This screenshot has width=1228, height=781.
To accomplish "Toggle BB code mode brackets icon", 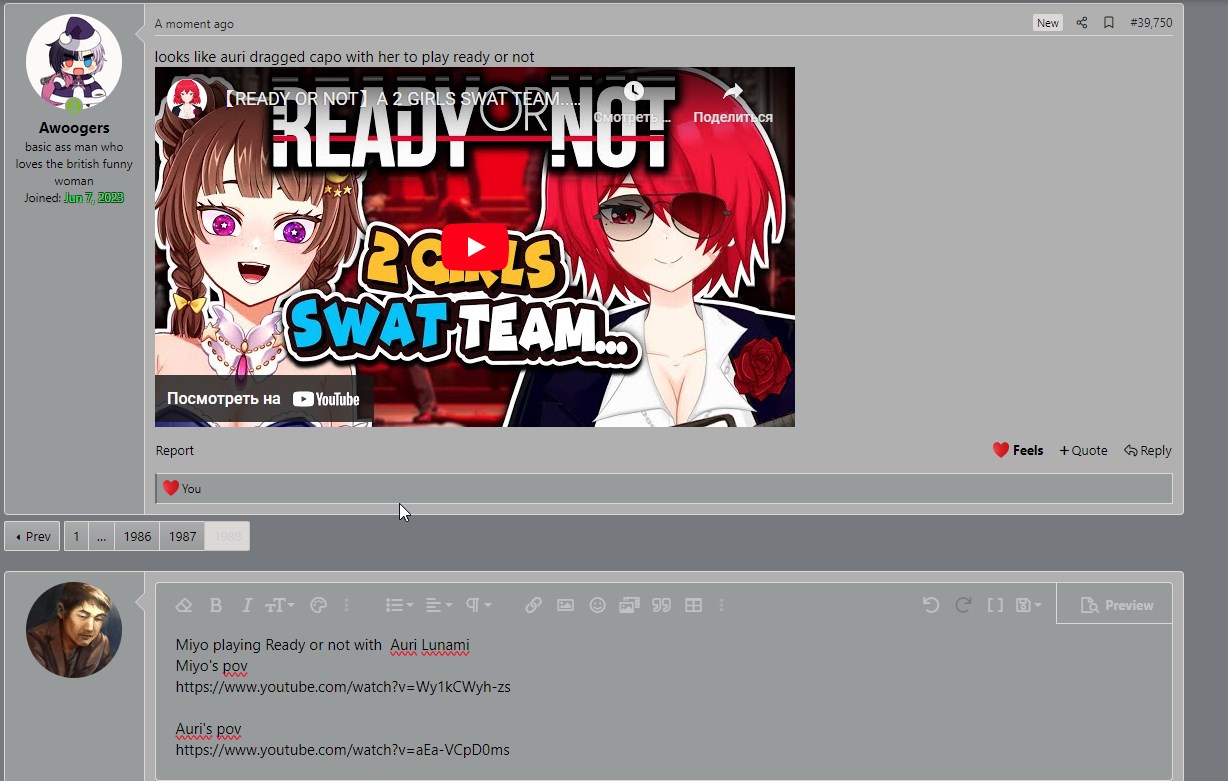I will pyautogui.click(x=995, y=605).
